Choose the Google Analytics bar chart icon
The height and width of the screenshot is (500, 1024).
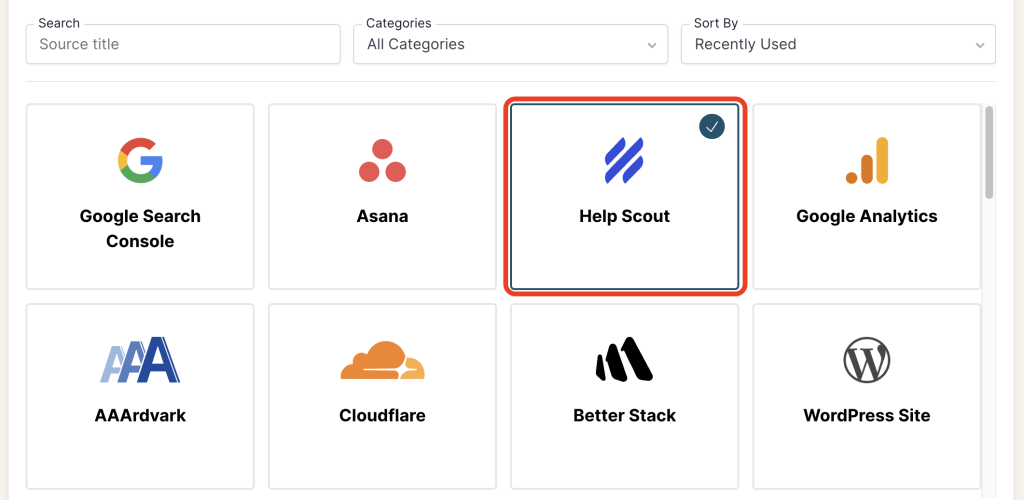[x=867, y=161]
